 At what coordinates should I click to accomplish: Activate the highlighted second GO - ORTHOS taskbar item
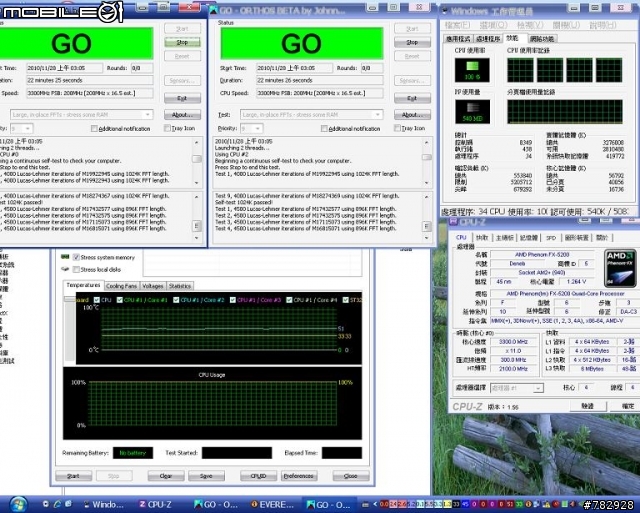click(x=328, y=505)
